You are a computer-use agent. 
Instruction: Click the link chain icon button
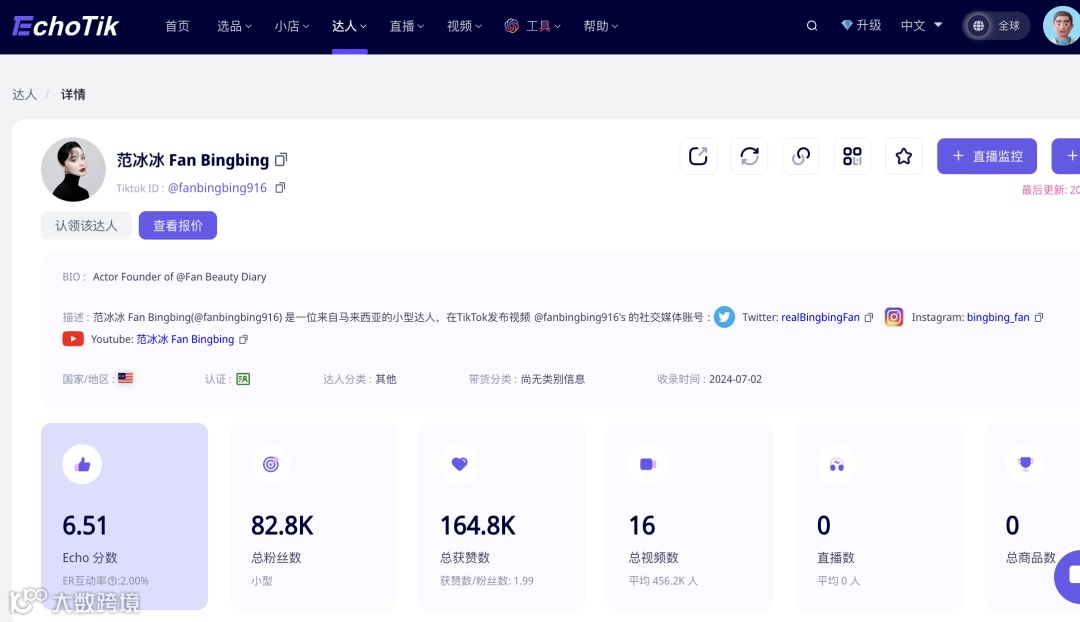click(x=801, y=156)
